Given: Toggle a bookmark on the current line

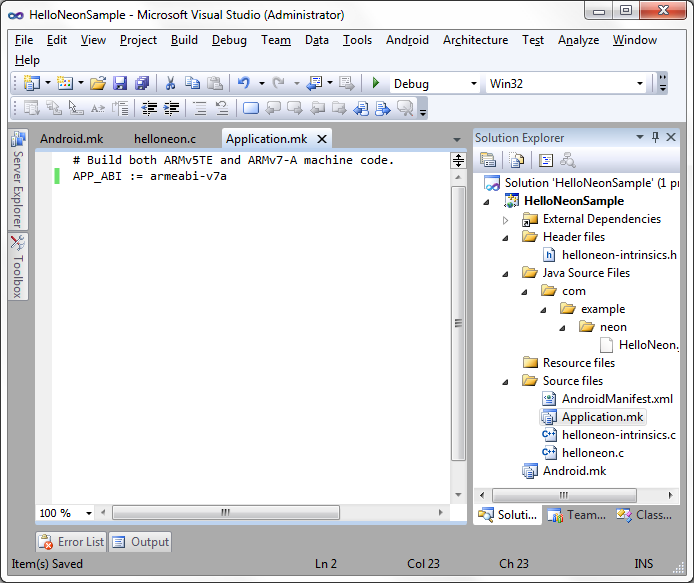Looking at the screenshot, I should pyautogui.click(x=251, y=108).
